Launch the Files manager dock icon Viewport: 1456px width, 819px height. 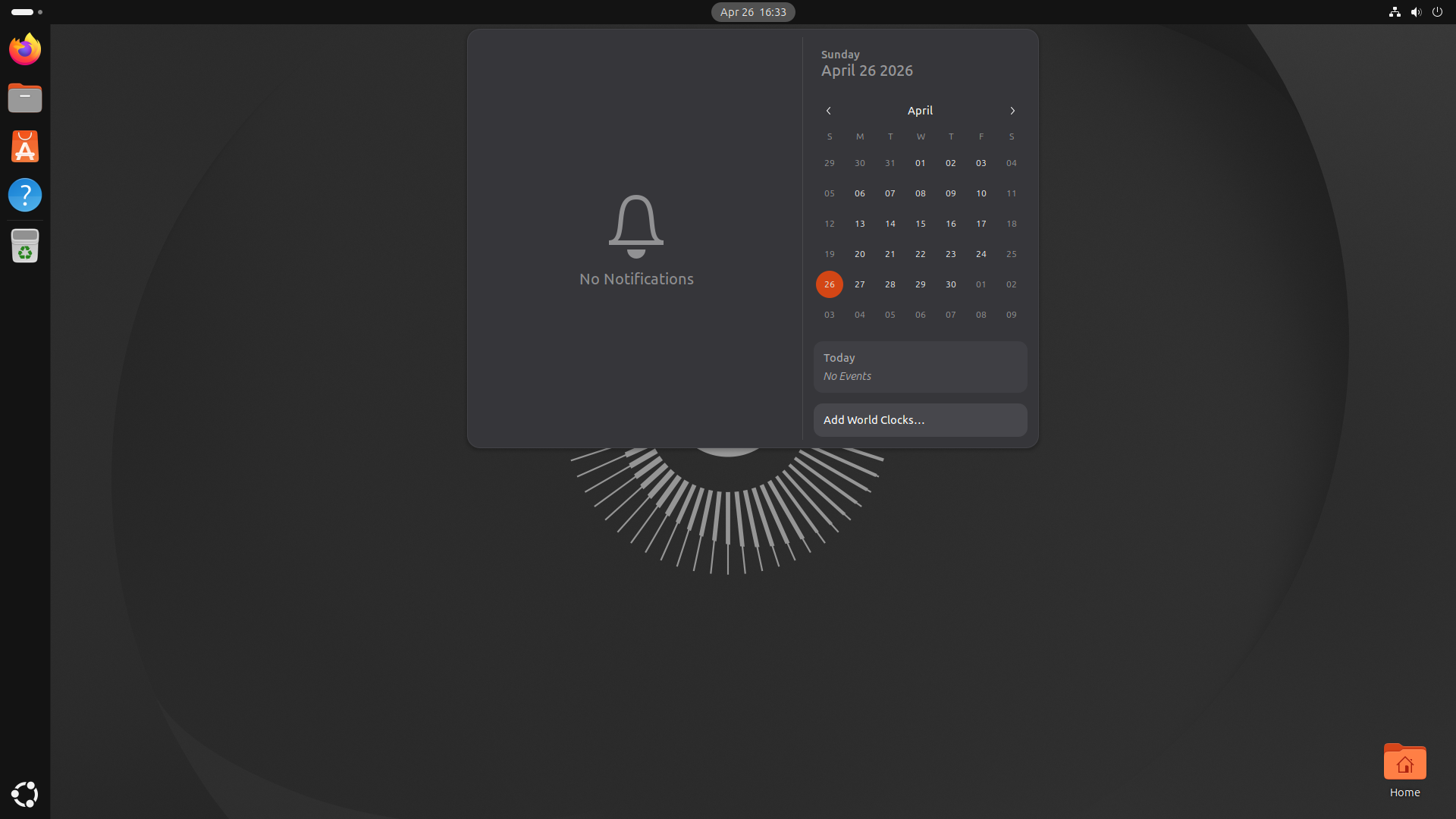coord(25,98)
